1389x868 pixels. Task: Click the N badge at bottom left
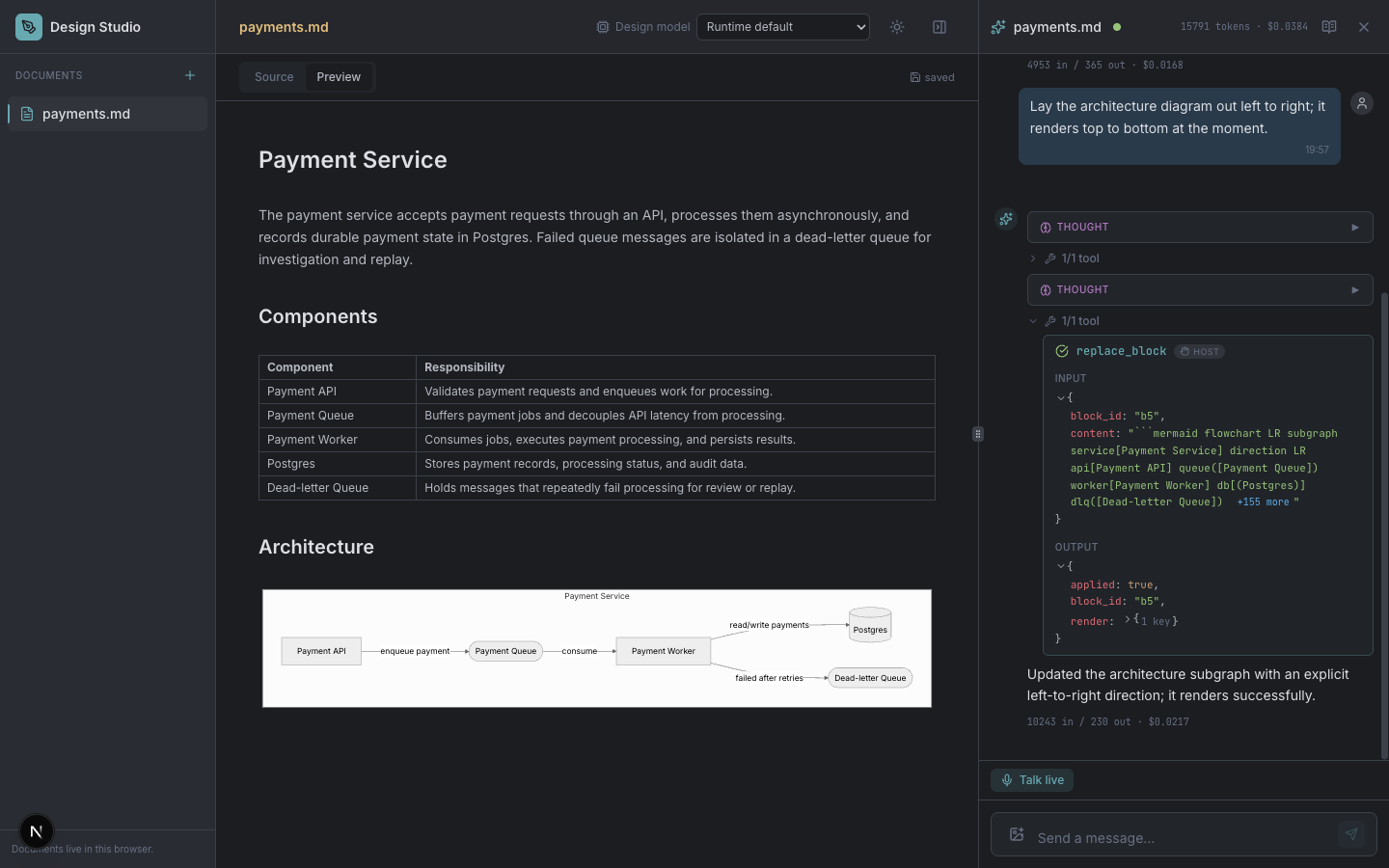[x=37, y=831]
